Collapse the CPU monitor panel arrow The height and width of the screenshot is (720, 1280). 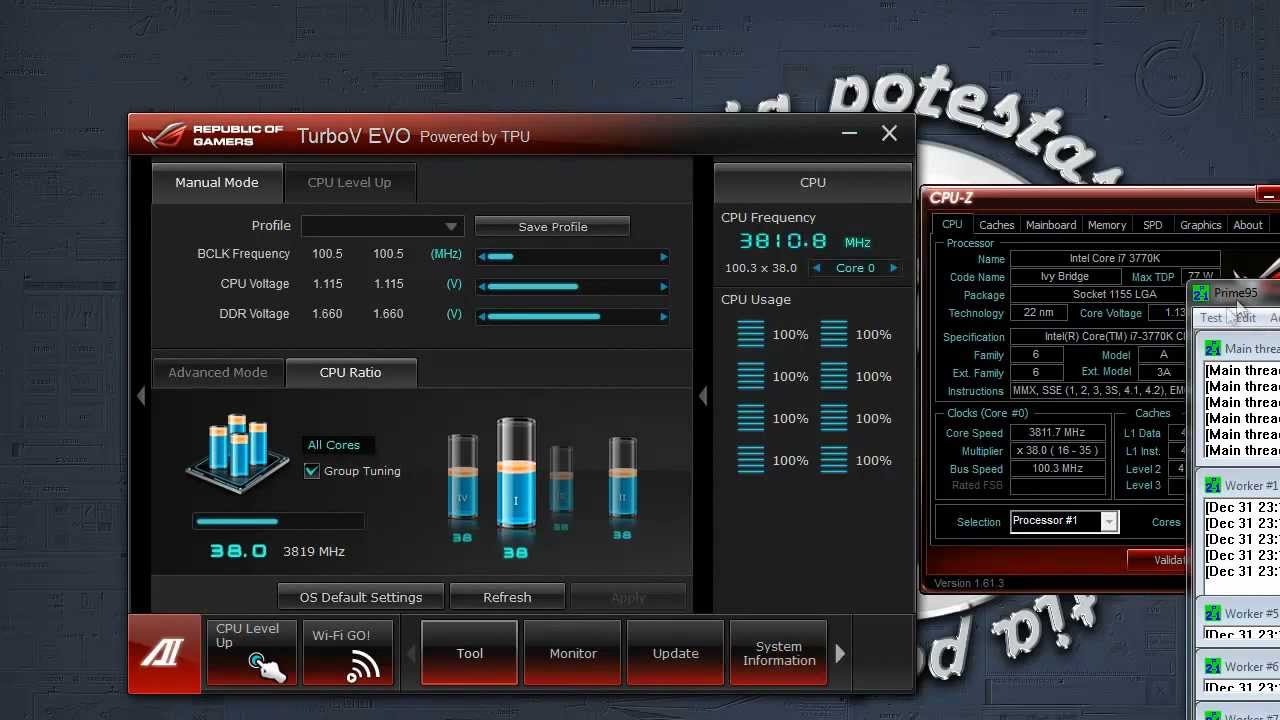[x=703, y=396]
